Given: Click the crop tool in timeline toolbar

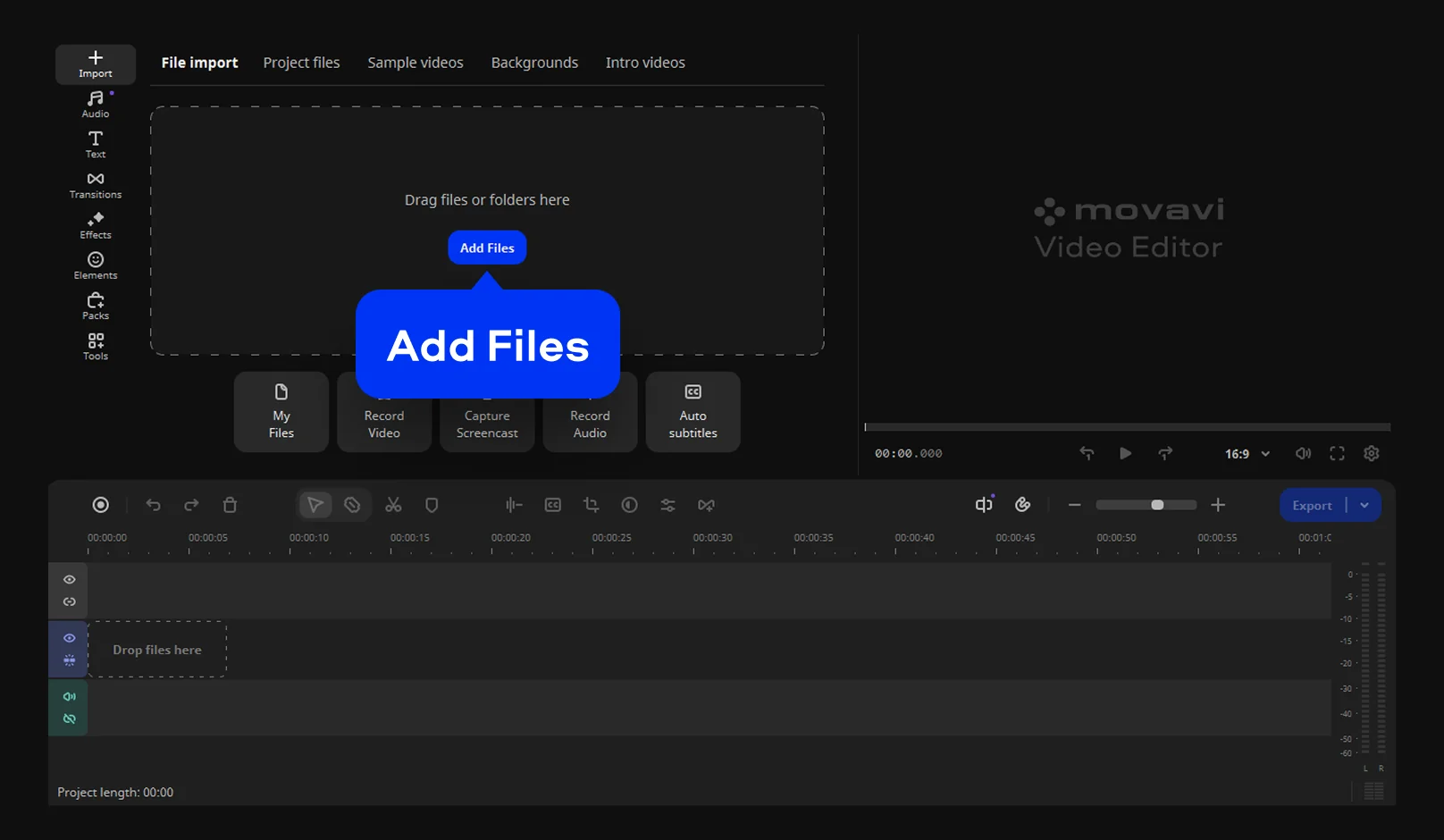Looking at the screenshot, I should [591, 505].
